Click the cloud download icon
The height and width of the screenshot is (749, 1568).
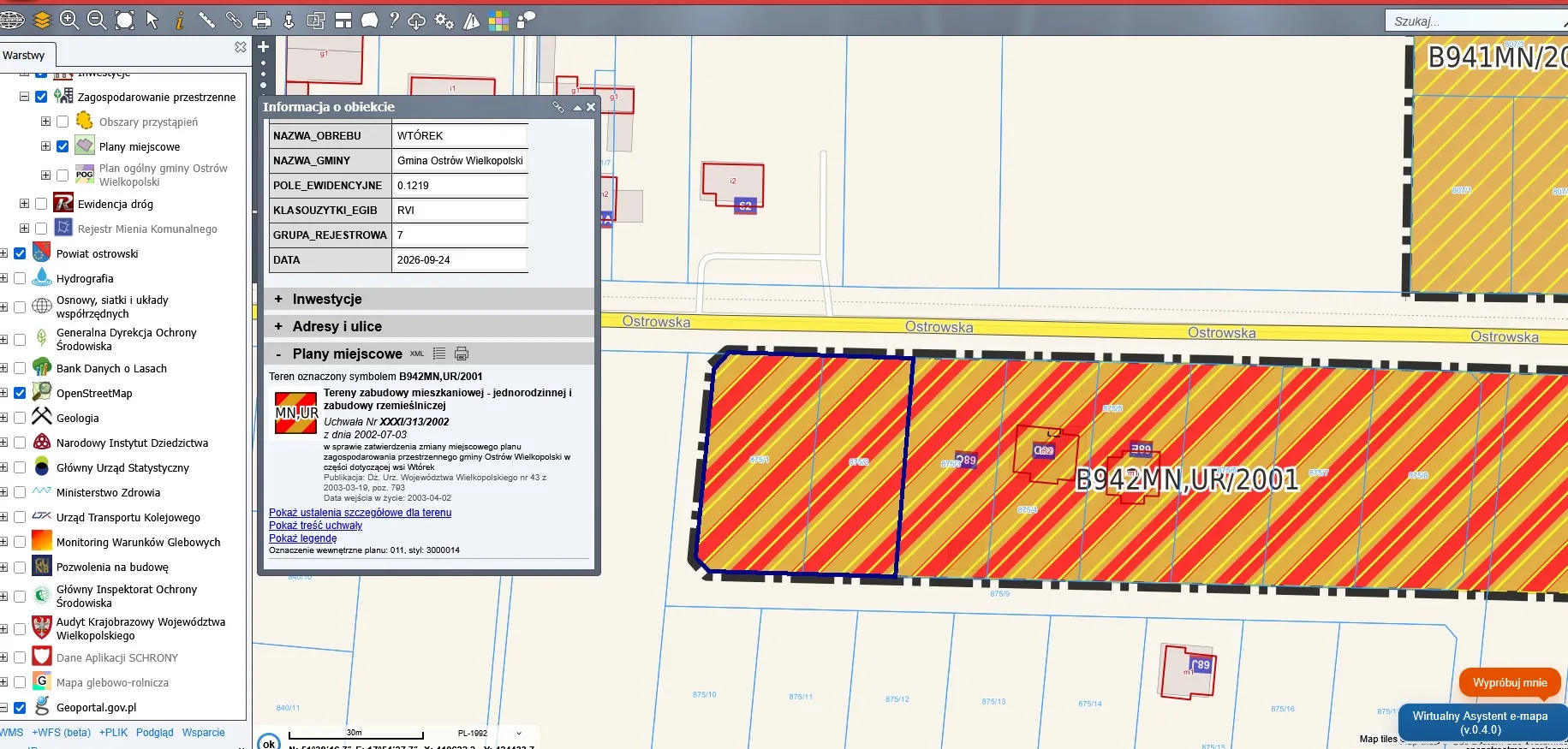coord(417,21)
